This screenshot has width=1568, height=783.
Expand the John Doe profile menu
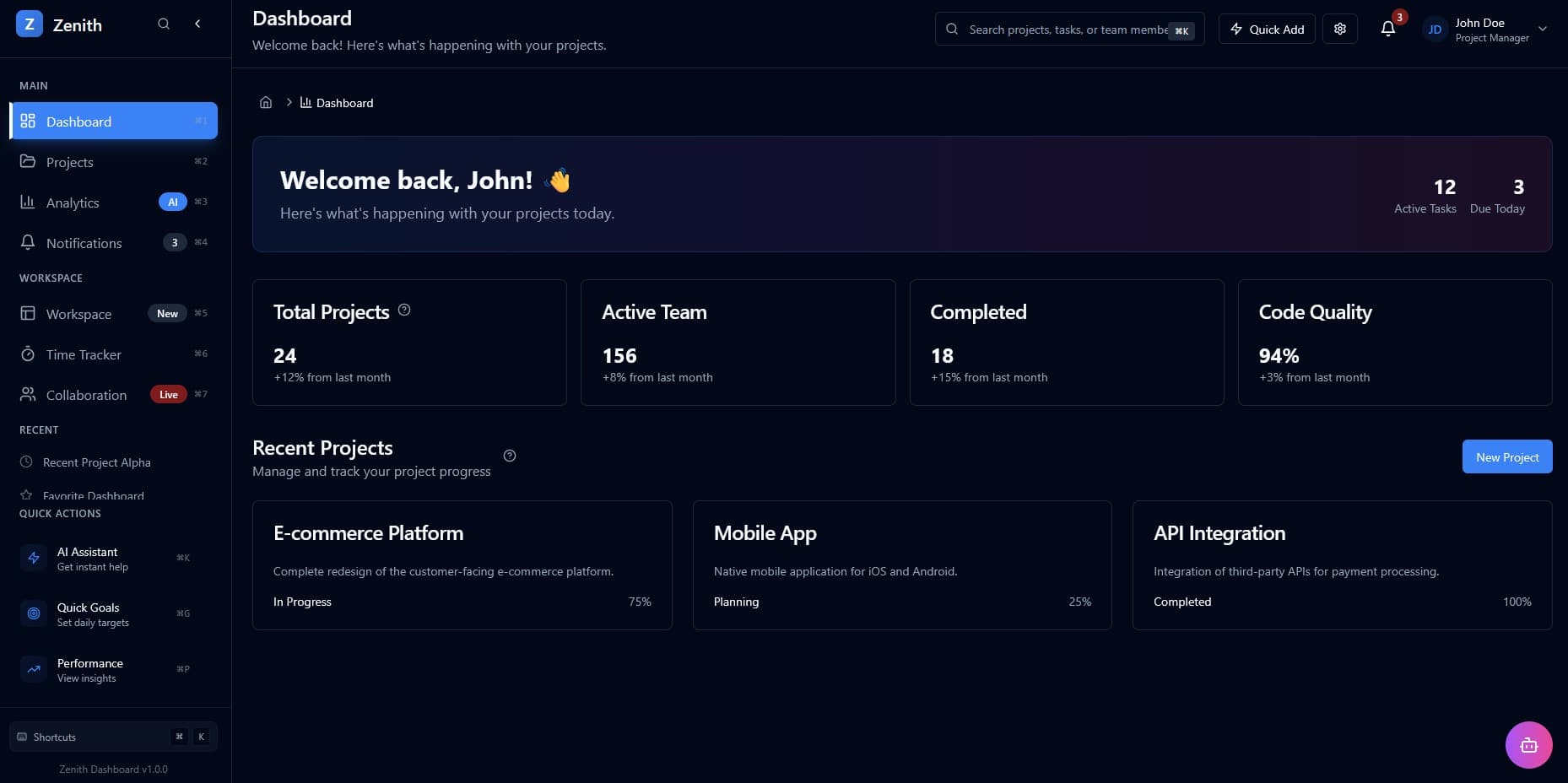point(1485,29)
